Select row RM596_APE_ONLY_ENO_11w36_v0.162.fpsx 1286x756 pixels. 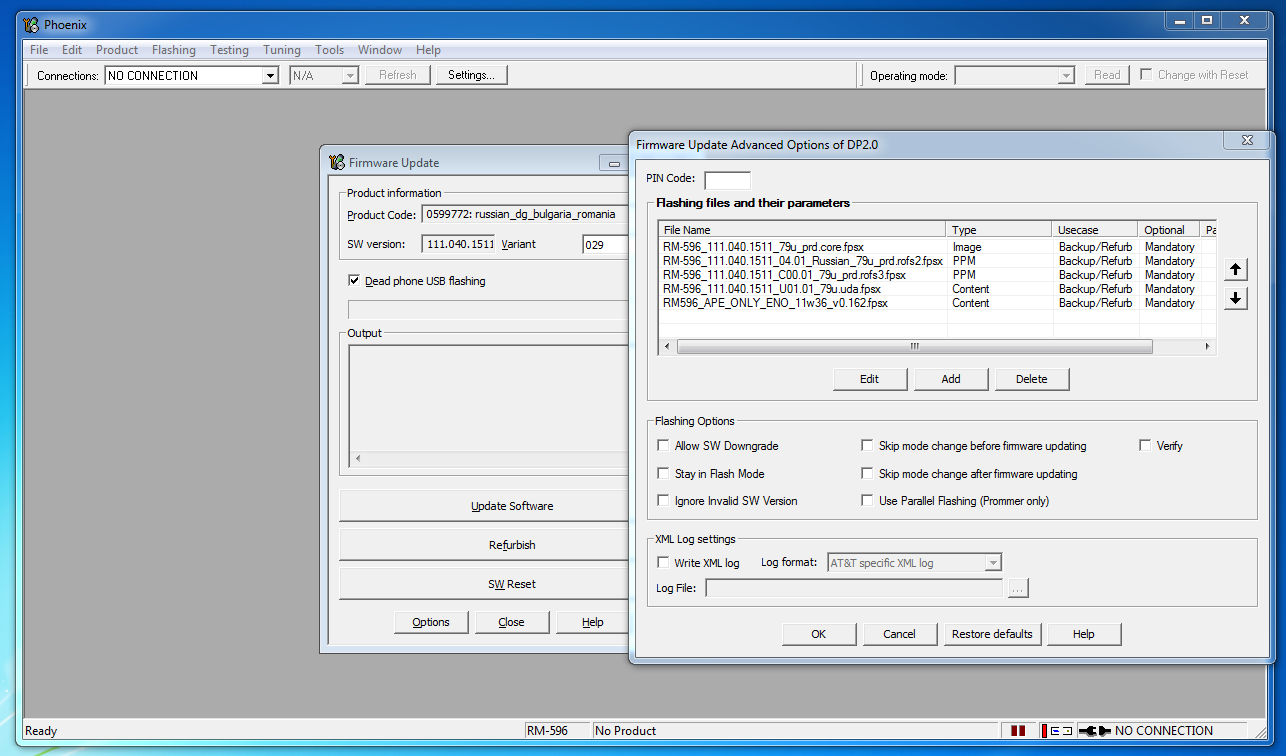click(x=937, y=303)
